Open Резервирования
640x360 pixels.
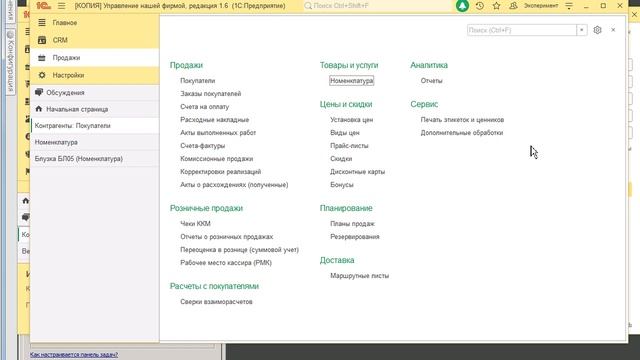click(x=355, y=237)
